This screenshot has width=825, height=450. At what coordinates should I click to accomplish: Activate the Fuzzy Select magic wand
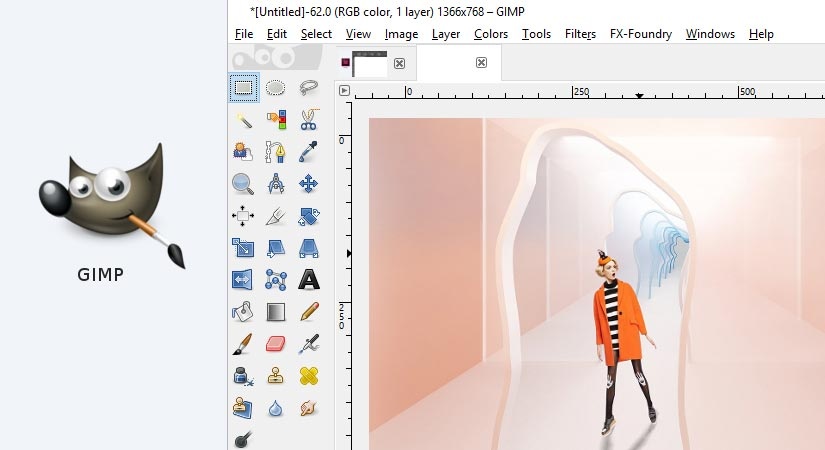pos(244,120)
